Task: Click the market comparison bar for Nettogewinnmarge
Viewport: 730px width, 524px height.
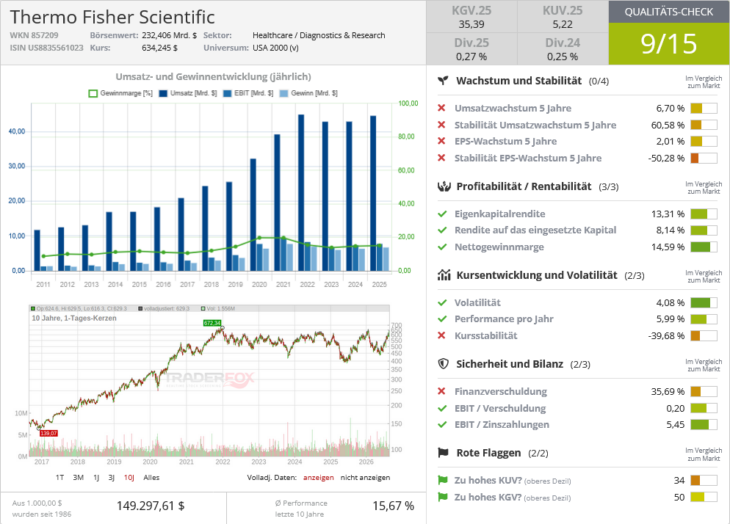Action: pos(703,247)
